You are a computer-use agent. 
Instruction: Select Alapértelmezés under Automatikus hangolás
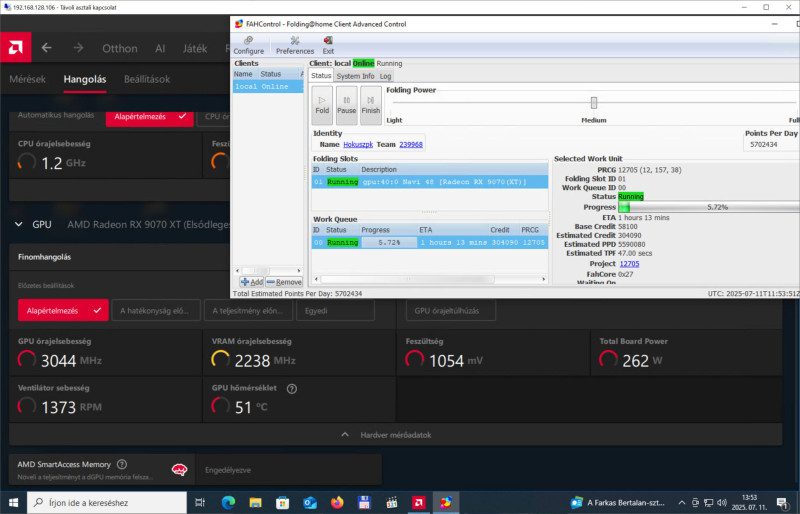149,117
